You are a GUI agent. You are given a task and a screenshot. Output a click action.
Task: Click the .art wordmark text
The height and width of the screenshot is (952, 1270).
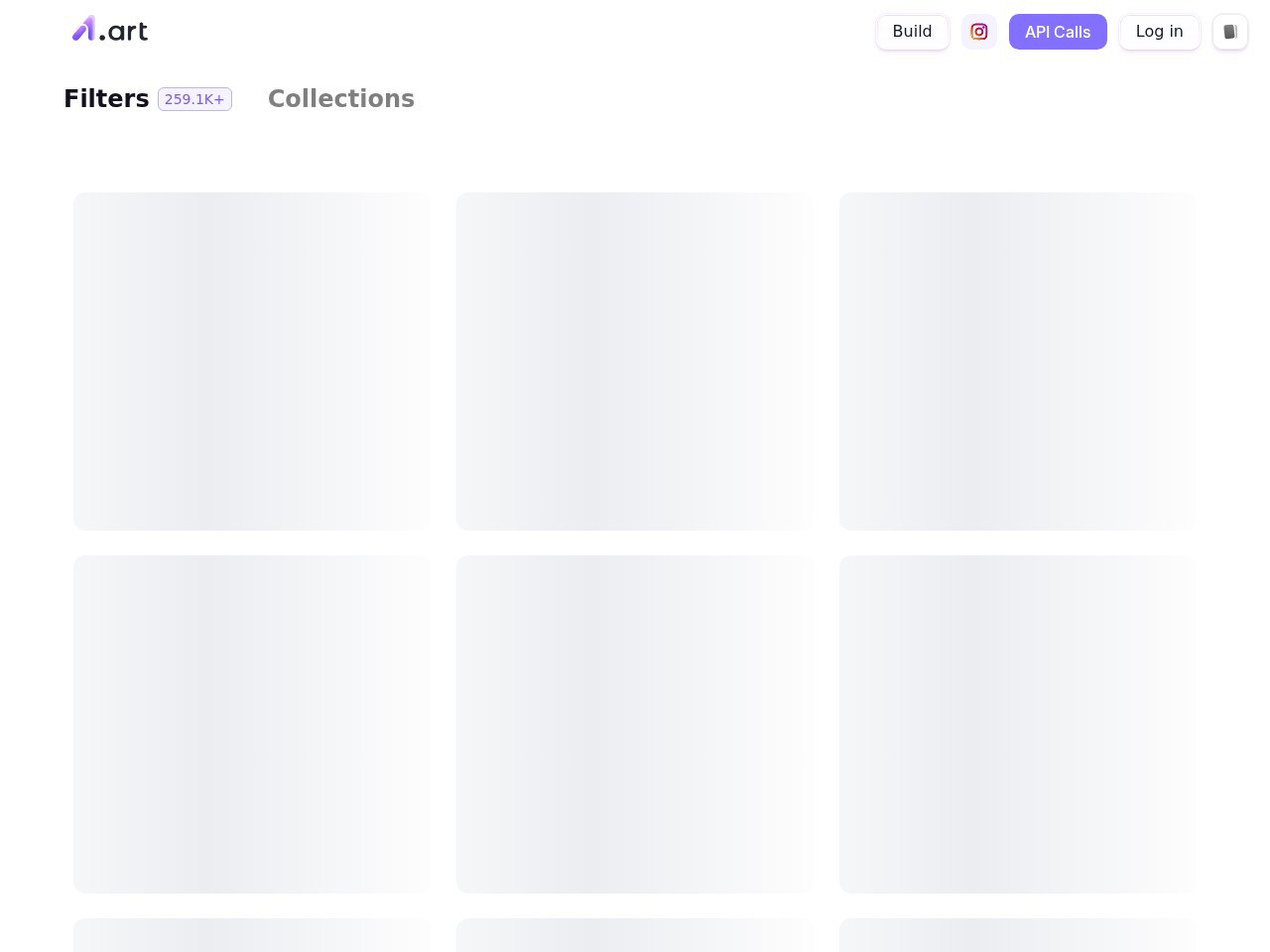click(124, 33)
